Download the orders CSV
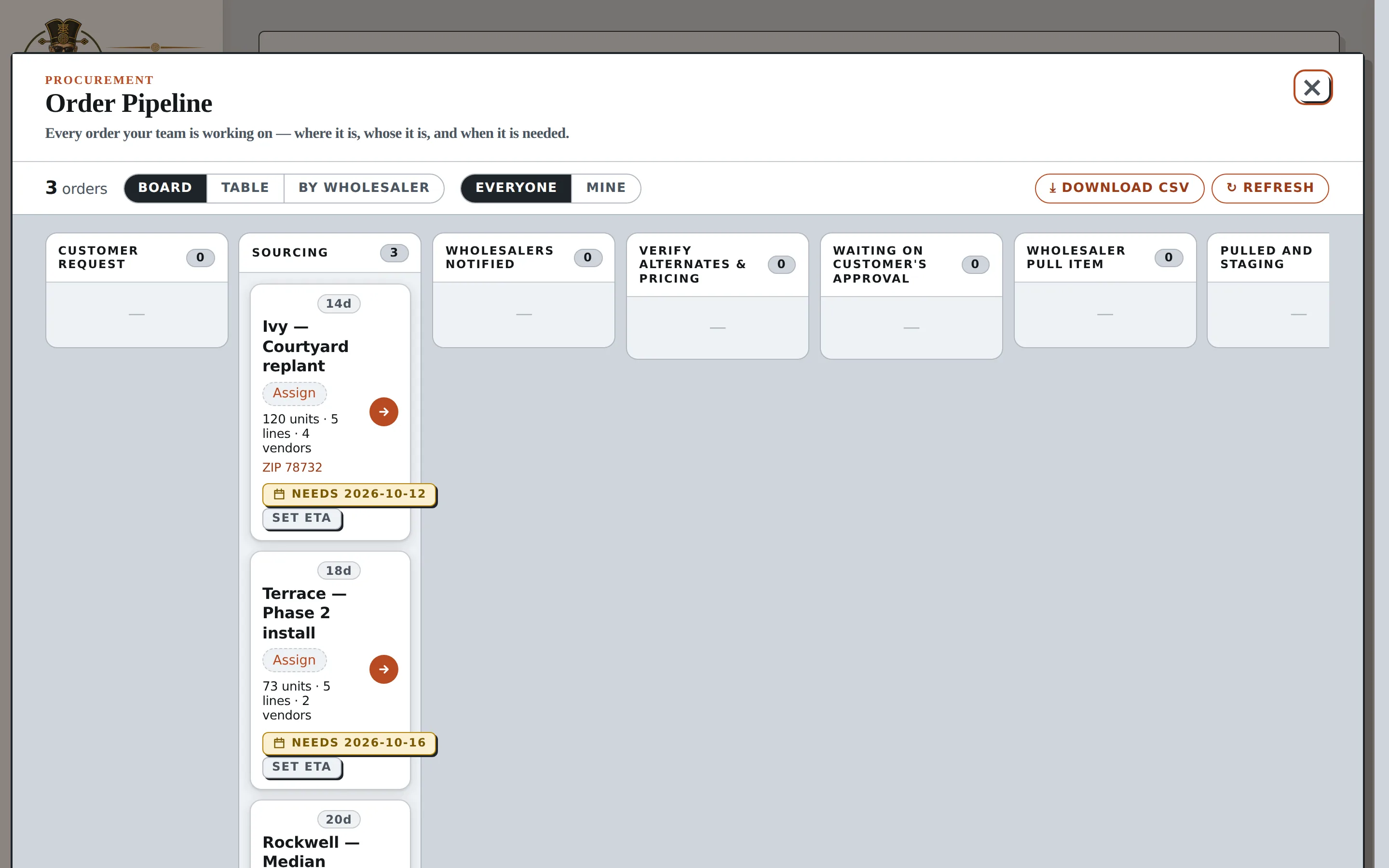Screen dimensions: 1389x868 point(1119,188)
